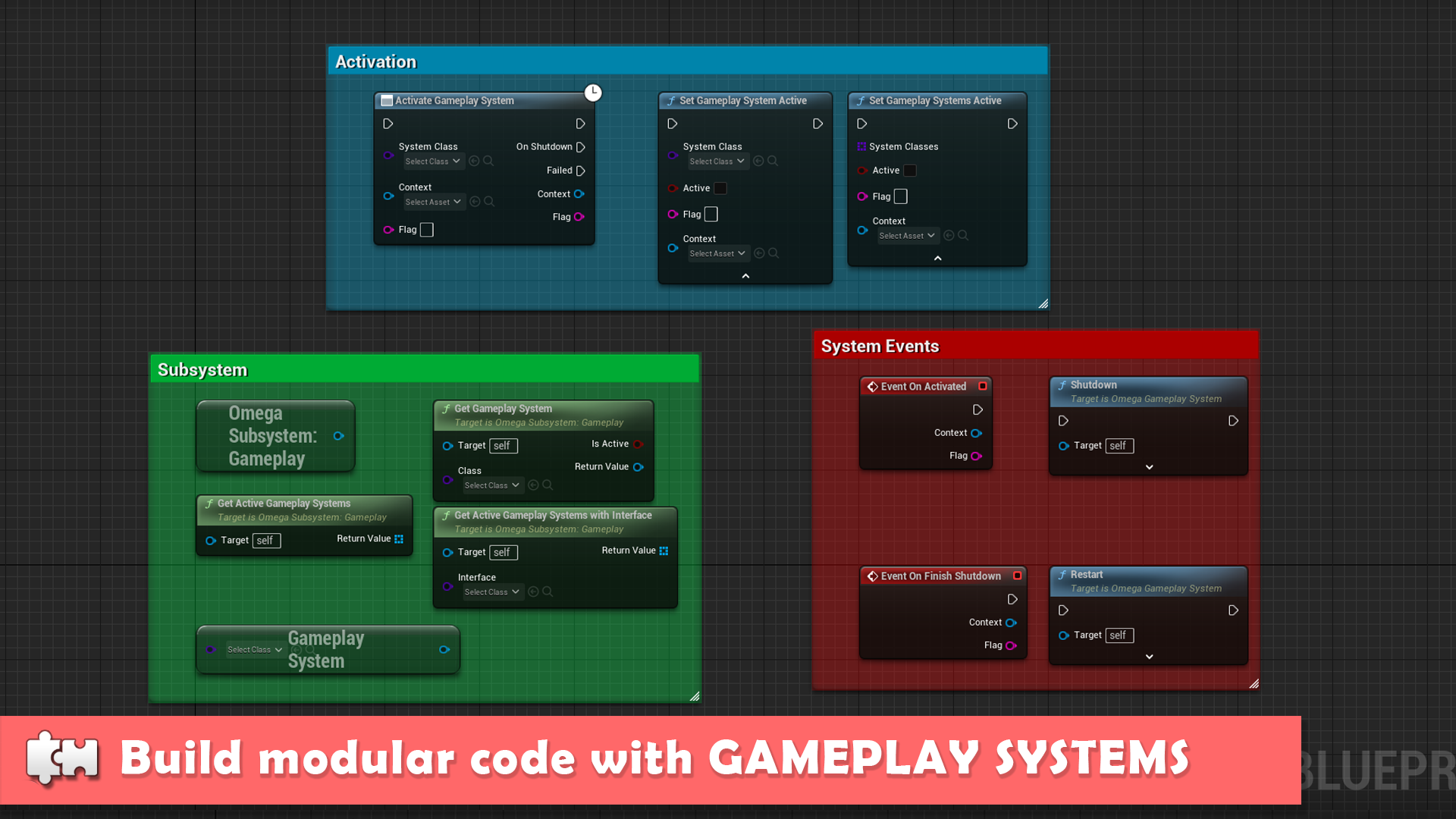Open Interface Select Class dropdown
Image resolution: width=1456 pixels, height=819 pixels.
(493, 592)
